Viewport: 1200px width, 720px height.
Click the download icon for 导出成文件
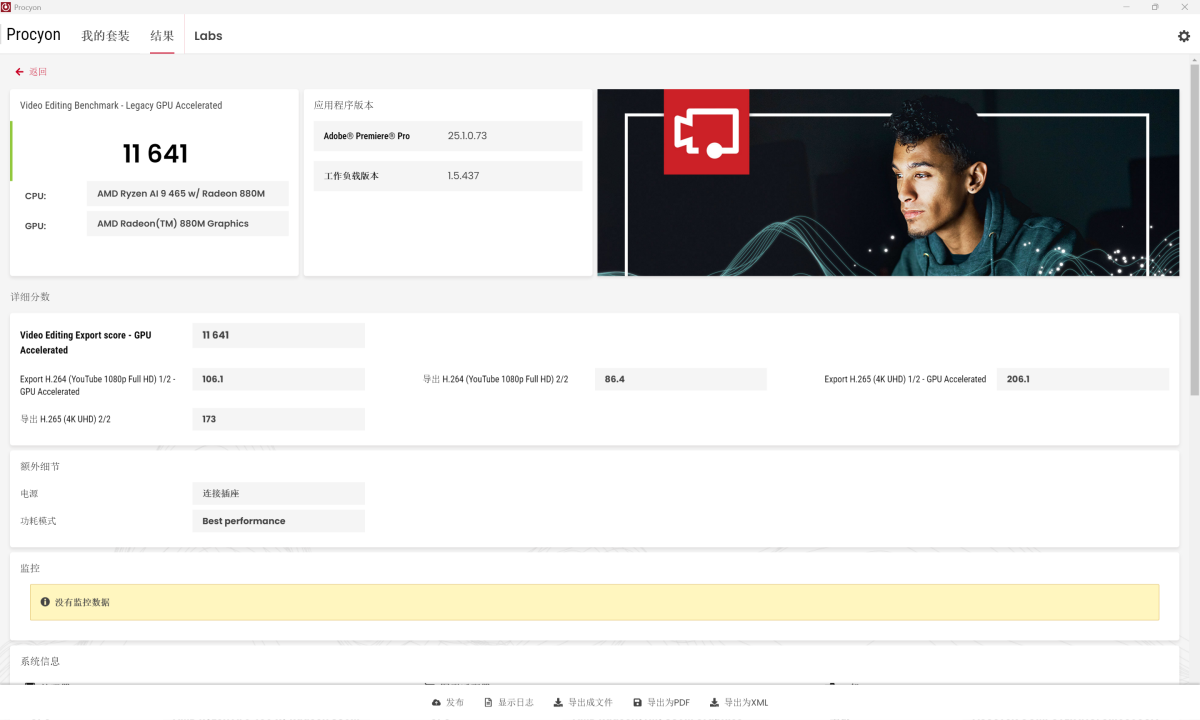(x=558, y=703)
